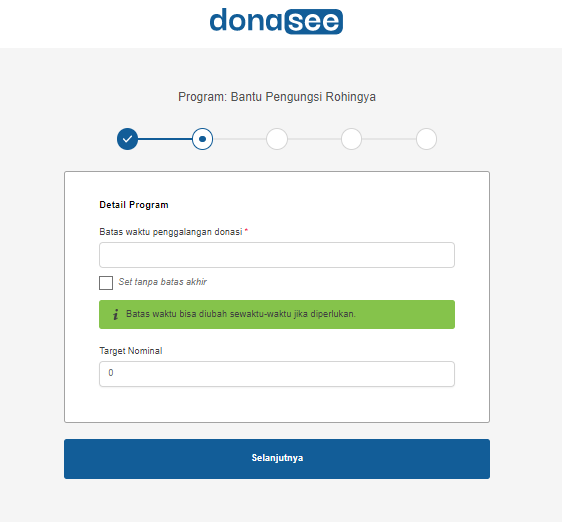Image resolution: width=562 pixels, height=522 pixels.
Task: Click the red required asterisk
Action: tap(246, 230)
